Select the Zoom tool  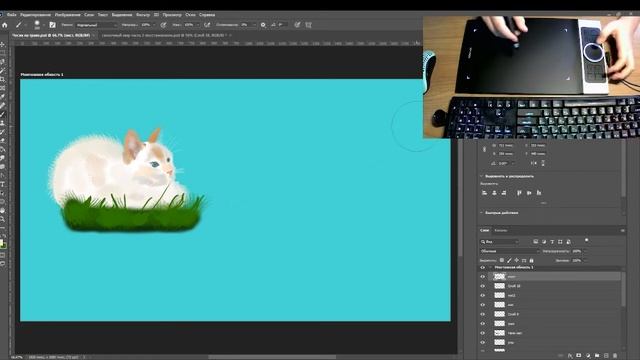[2, 219]
